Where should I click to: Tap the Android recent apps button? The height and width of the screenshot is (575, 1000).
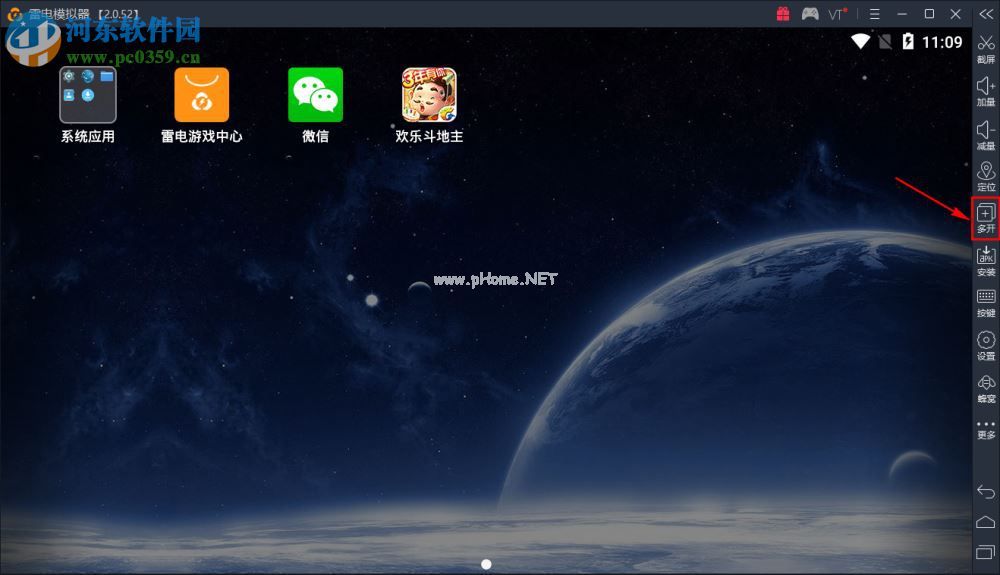click(x=986, y=551)
